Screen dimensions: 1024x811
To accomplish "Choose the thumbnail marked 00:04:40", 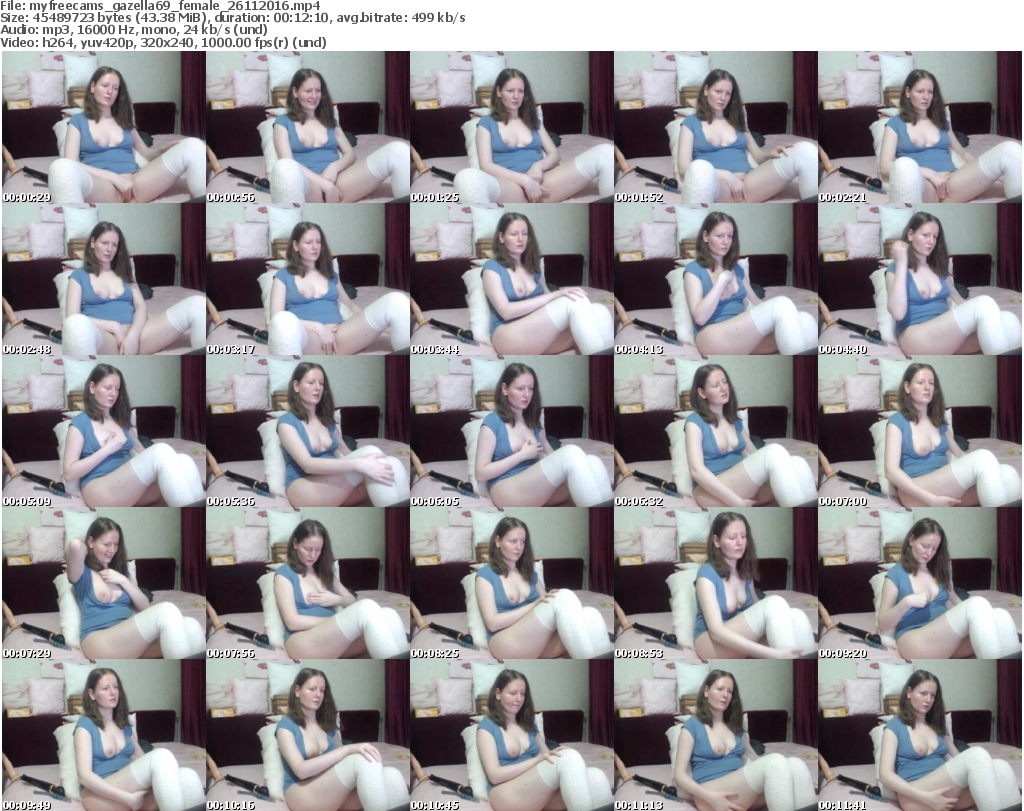I will pos(920,279).
